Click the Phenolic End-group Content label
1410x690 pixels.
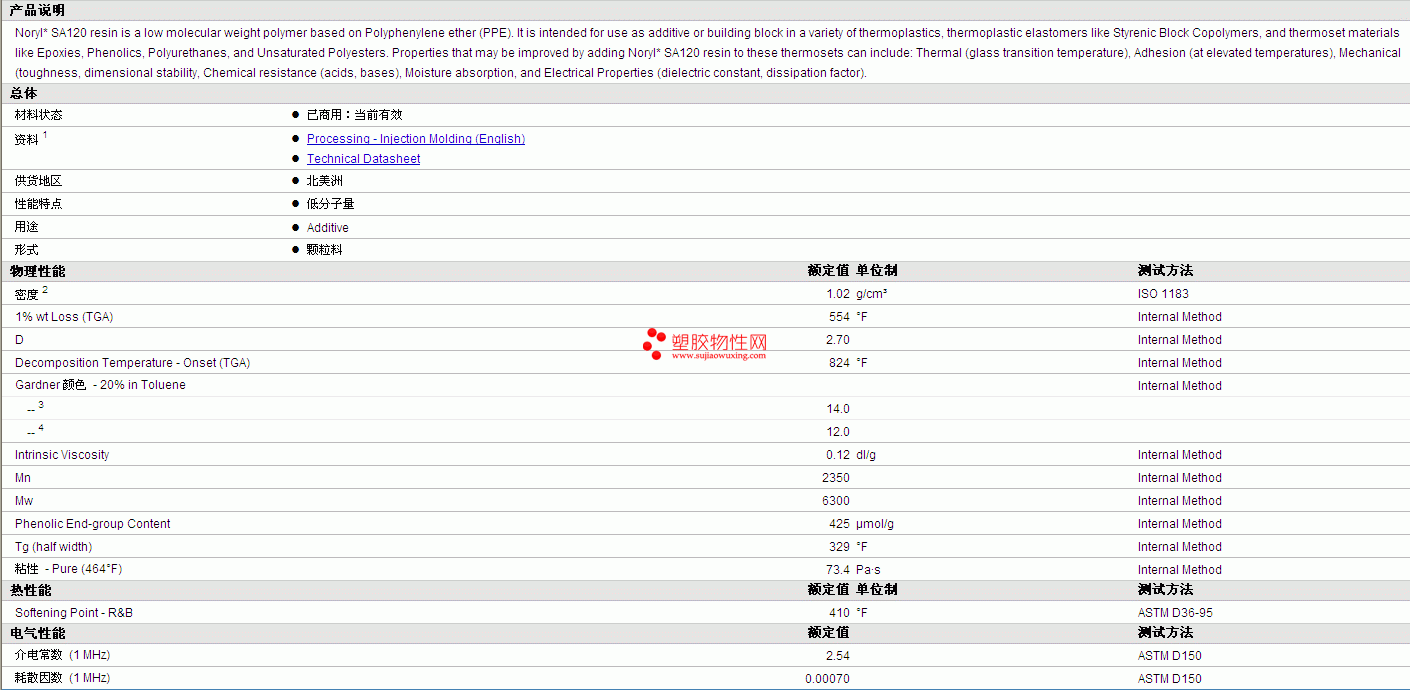point(93,524)
